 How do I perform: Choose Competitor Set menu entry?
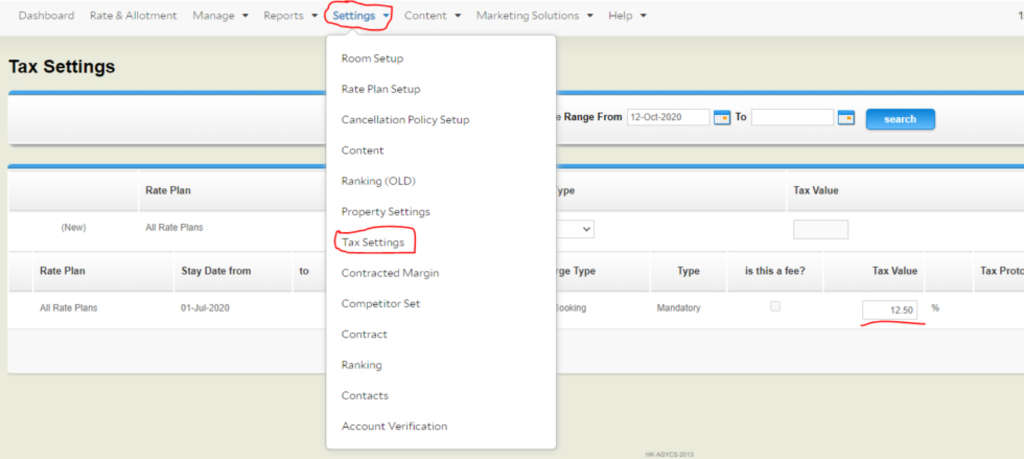[382, 303]
